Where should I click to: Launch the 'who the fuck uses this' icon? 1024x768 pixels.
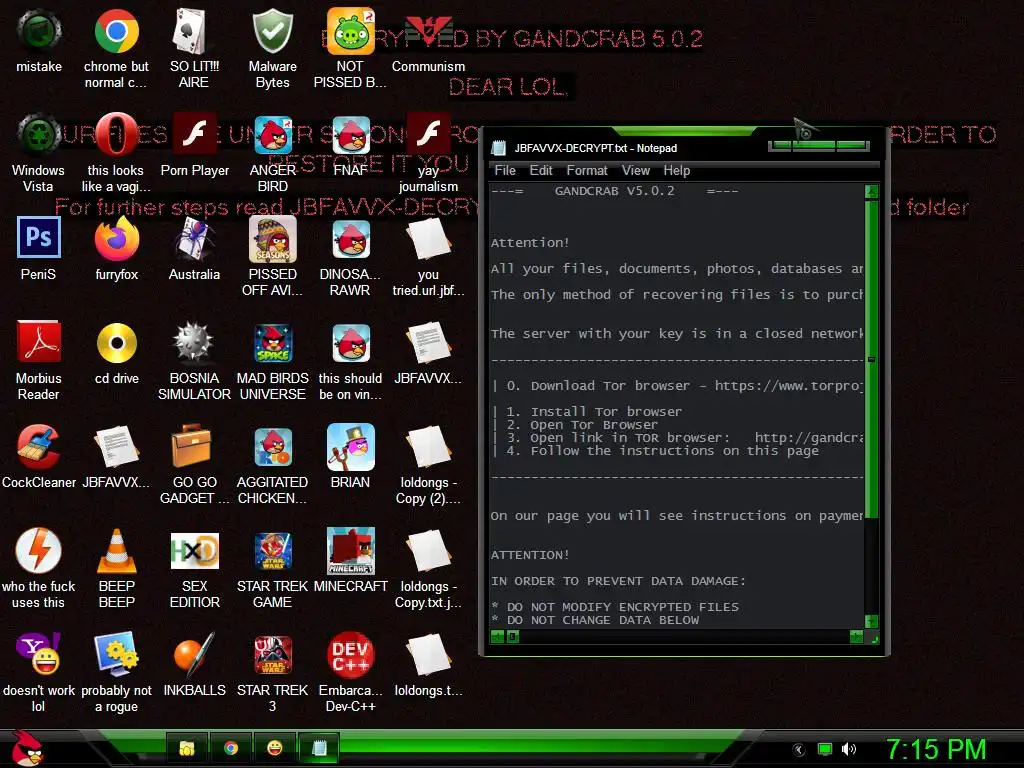click(39, 551)
